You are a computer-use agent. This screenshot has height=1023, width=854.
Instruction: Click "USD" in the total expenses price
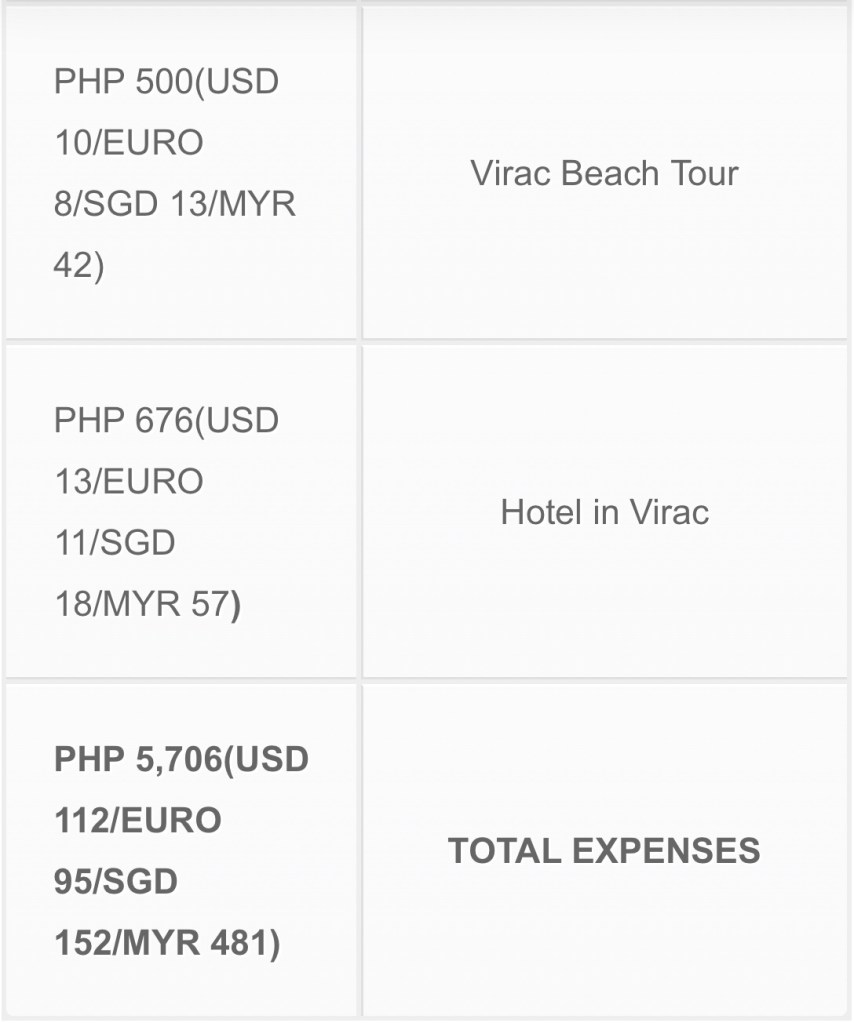pyautogui.click(x=270, y=759)
